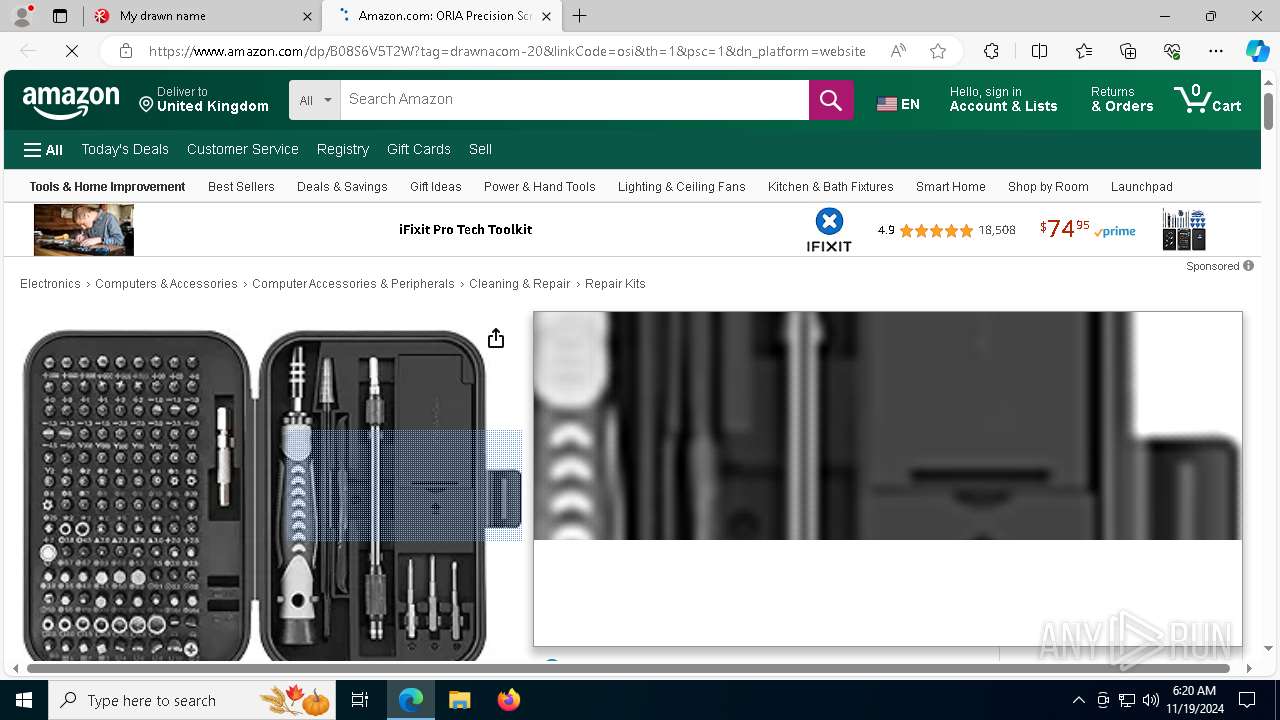Go to the Sell page

[480, 149]
